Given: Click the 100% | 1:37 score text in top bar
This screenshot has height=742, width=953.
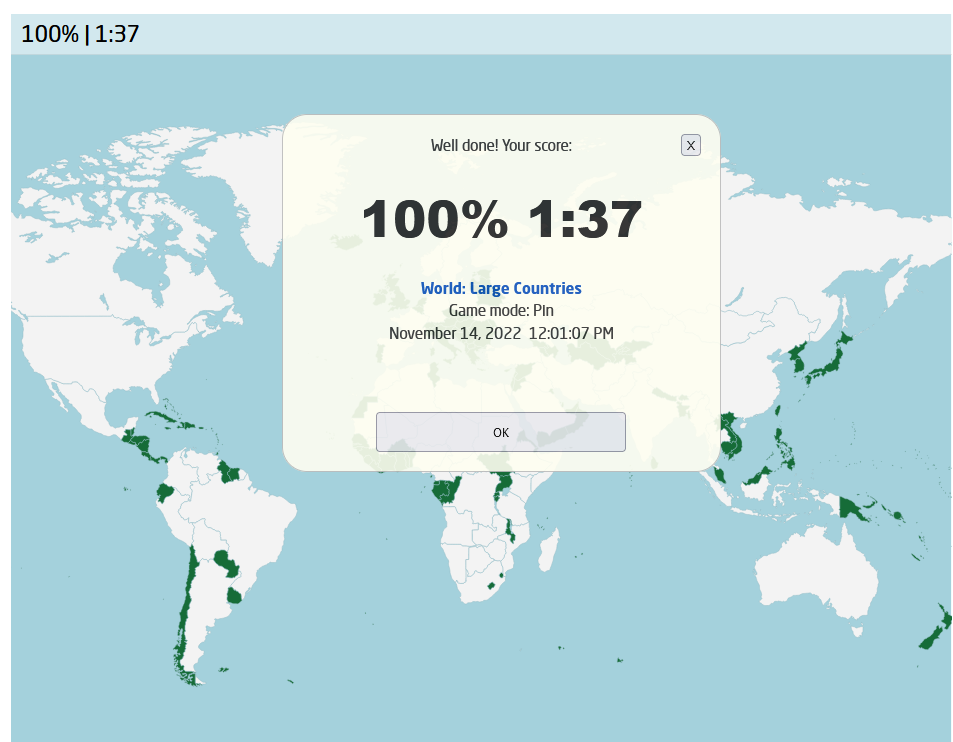Looking at the screenshot, I should [80, 34].
